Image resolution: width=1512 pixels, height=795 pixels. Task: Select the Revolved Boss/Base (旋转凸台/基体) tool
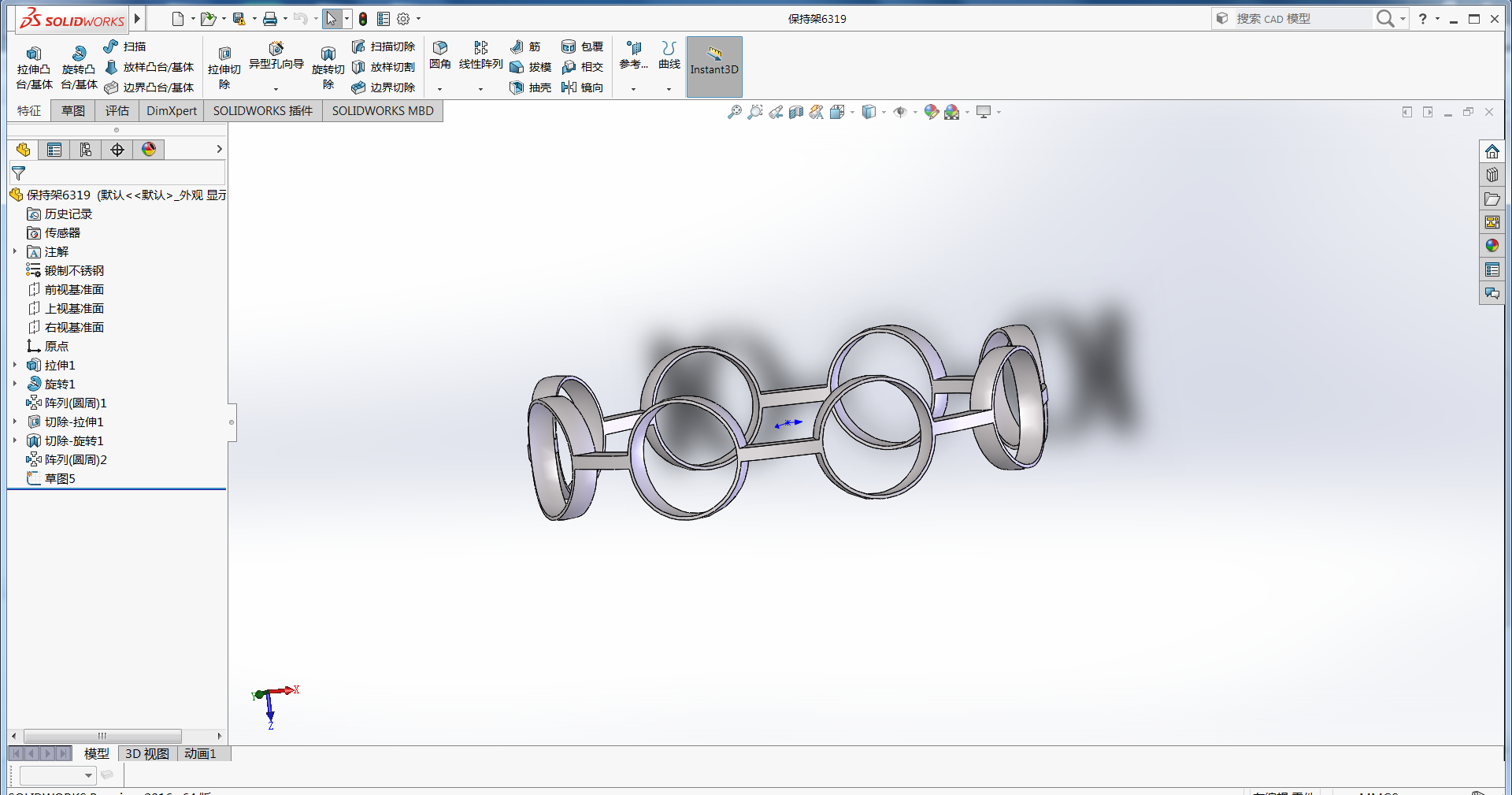tap(78, 67)
